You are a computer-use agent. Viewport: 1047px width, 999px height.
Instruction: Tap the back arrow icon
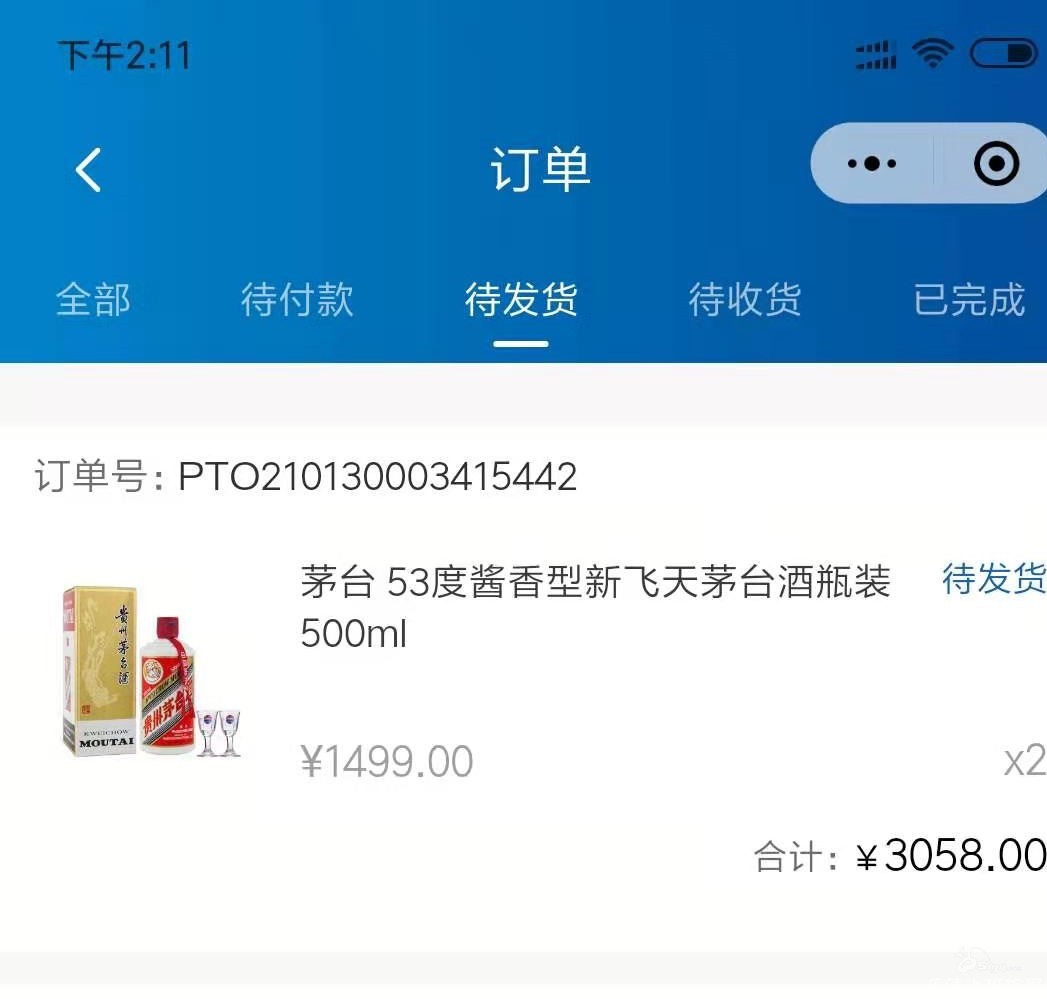(x=88, y=170)
